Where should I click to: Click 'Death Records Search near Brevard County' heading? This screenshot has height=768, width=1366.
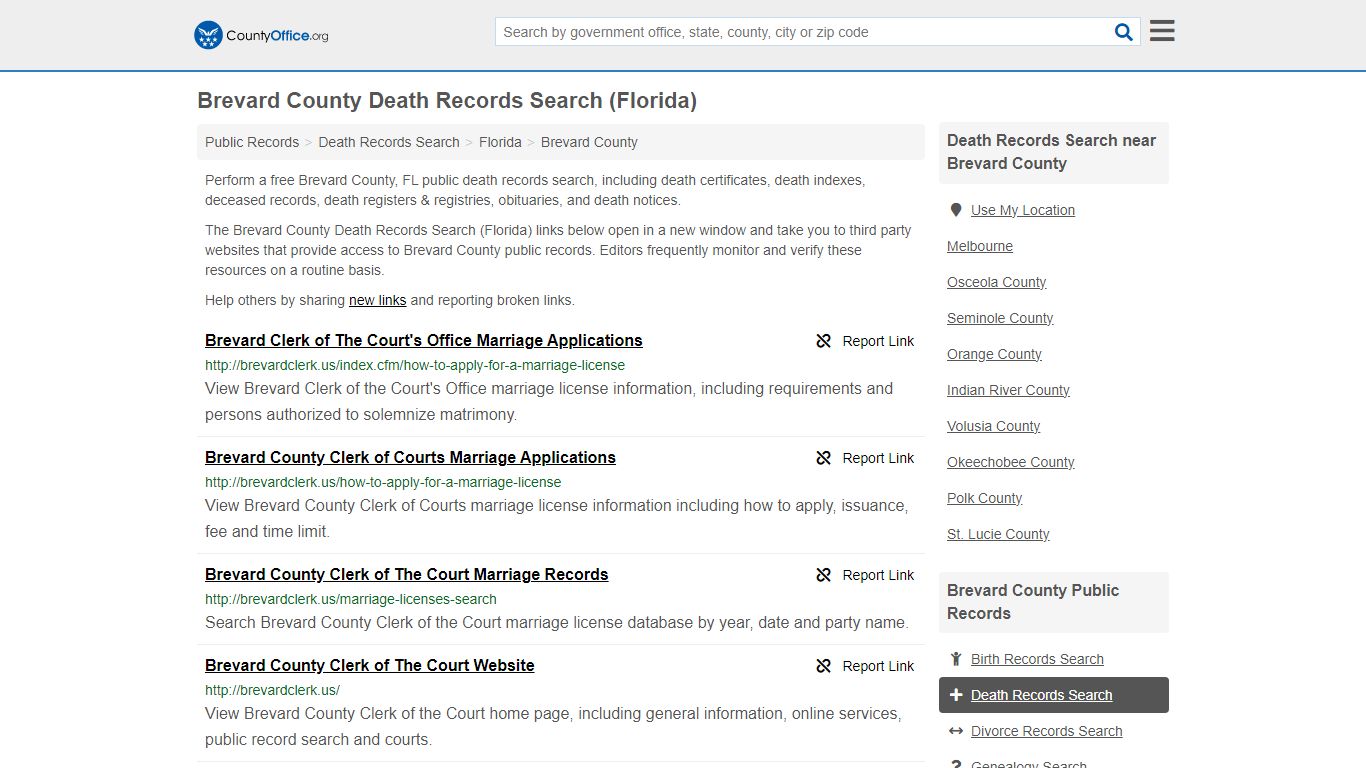[1053, 152]
